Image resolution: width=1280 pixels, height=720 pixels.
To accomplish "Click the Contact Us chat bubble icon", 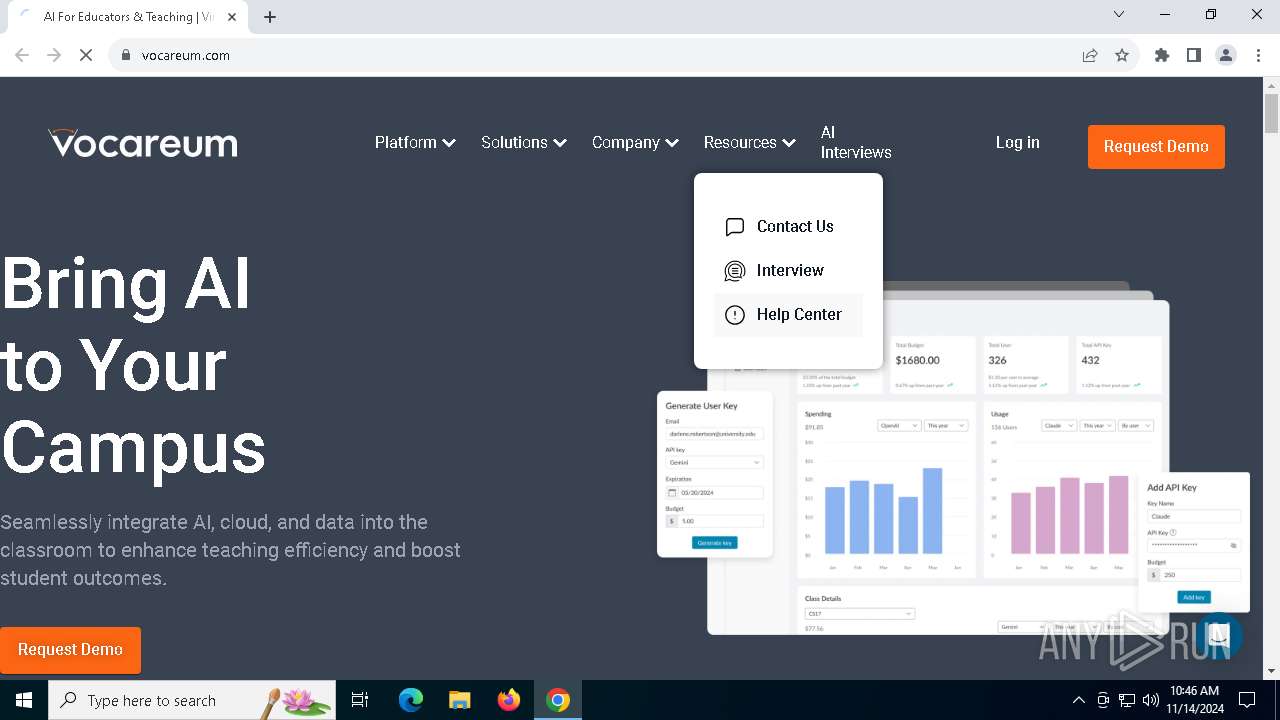I will tap(735, 227).
